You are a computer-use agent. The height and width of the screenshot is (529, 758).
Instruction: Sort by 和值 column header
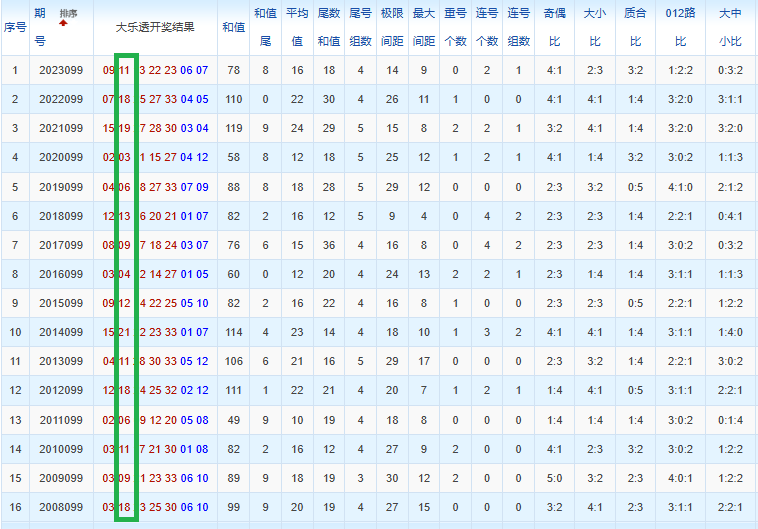point(233,27)
